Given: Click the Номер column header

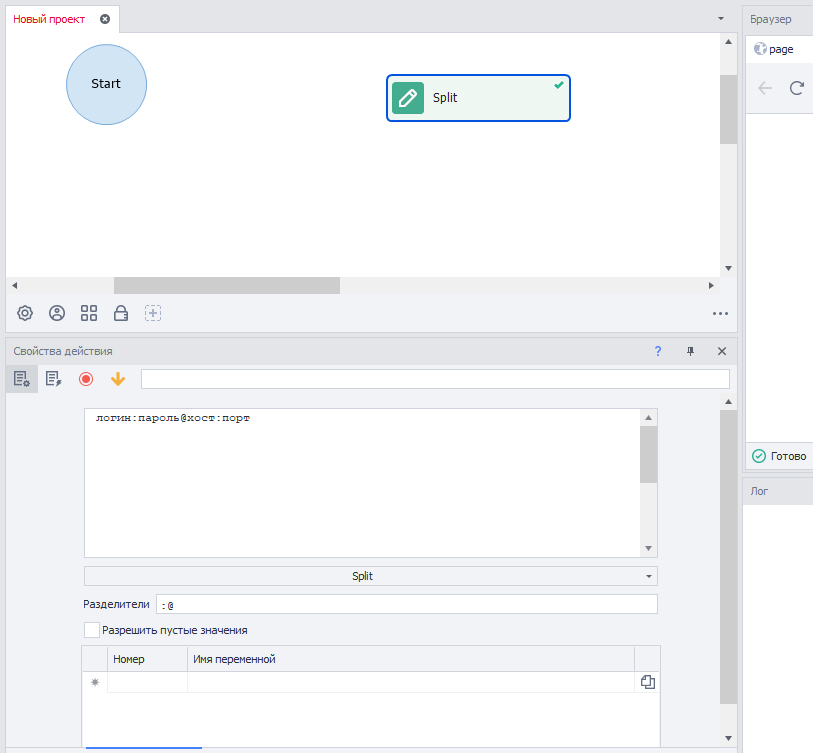Looking at the screenshot, I should click(x=147, y=659).
